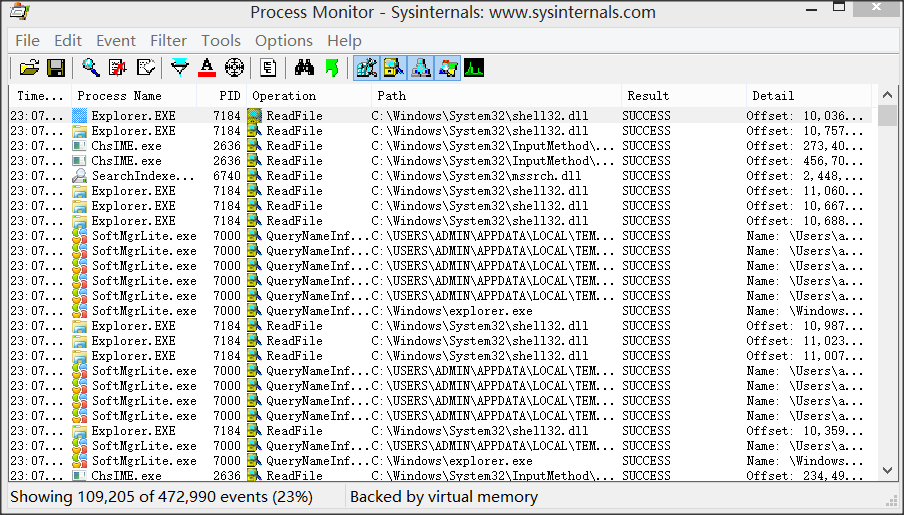Image resolution: width=904 pixels, height=515 pixels.
Task: Click the Result column header
Action: point(684,96)
